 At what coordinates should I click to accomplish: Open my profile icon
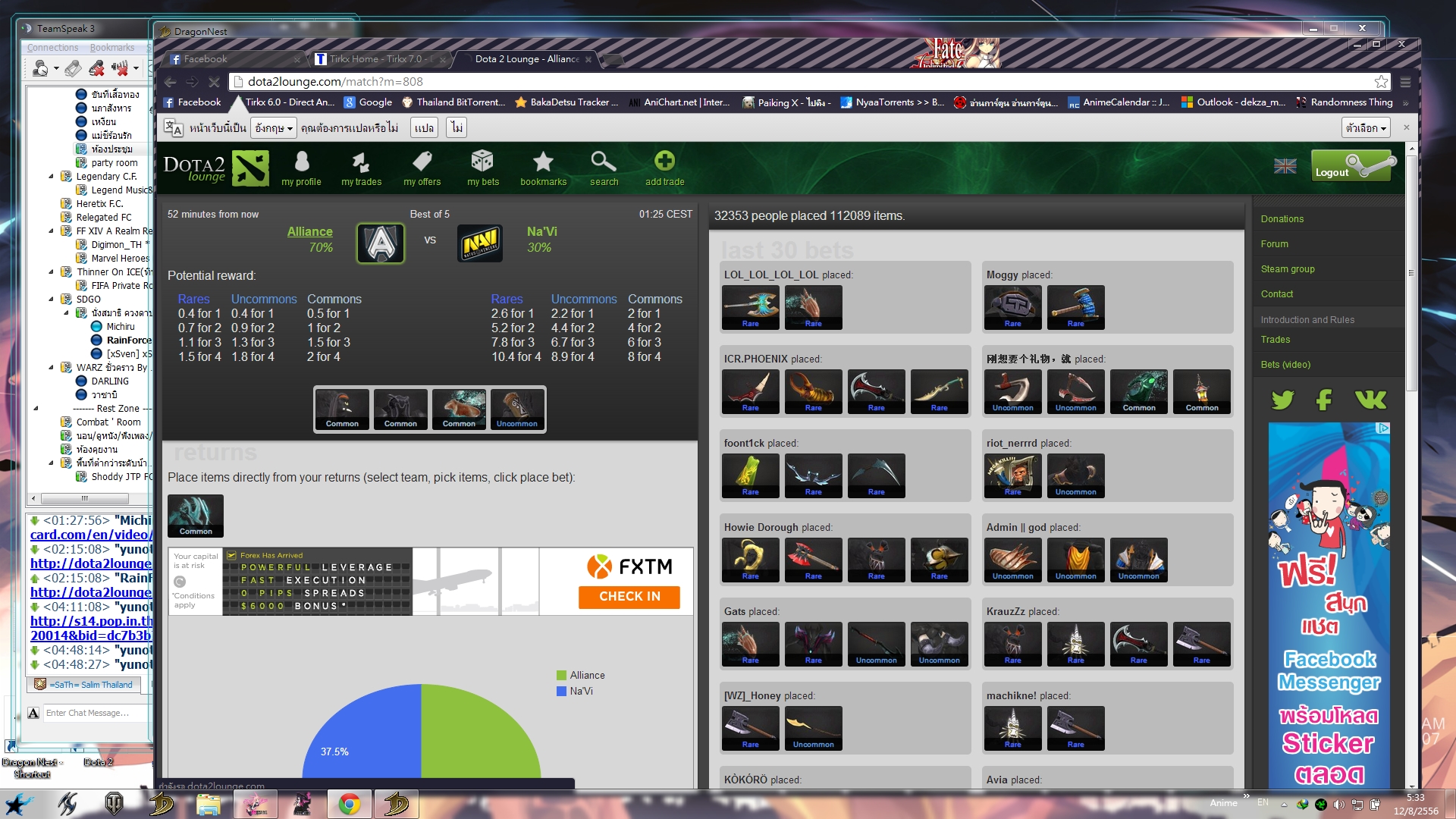(301, 162)
